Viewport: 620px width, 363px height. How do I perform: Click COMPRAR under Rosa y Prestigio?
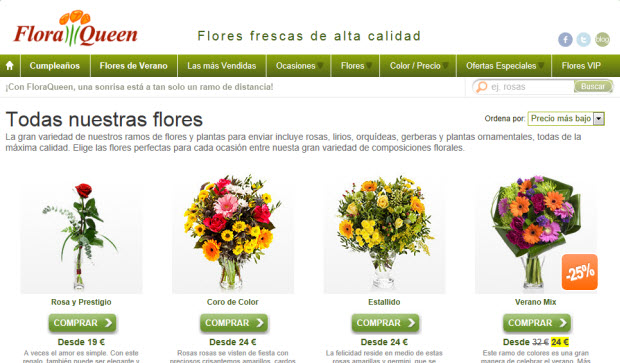82,323
